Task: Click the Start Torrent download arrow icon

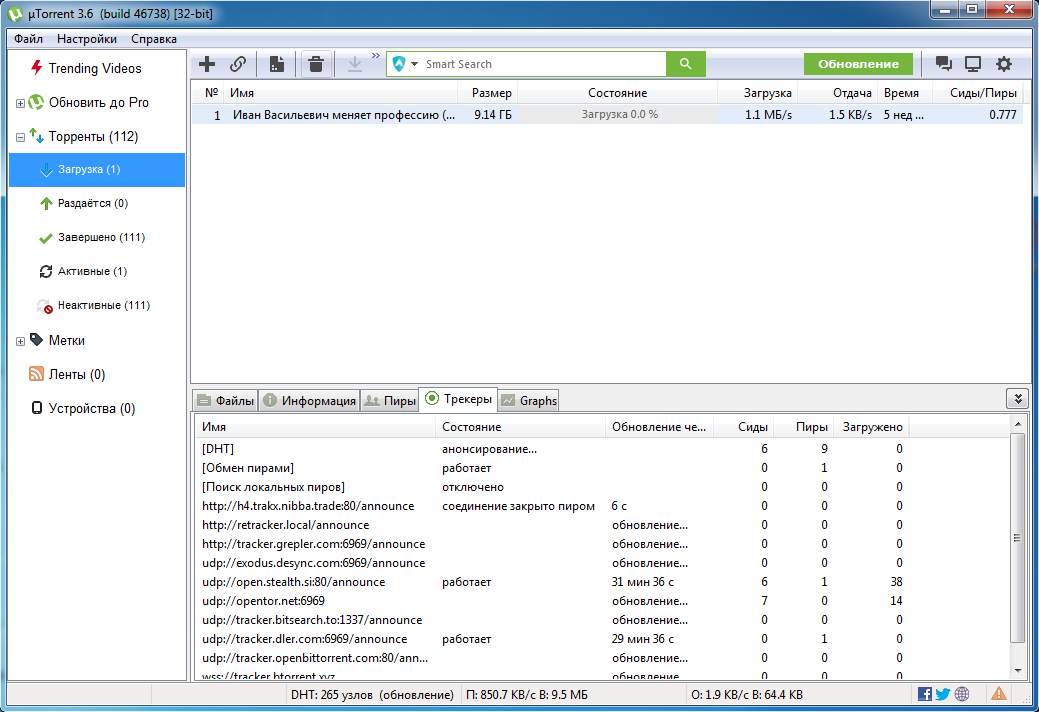Action: click(x=355, y=64)
